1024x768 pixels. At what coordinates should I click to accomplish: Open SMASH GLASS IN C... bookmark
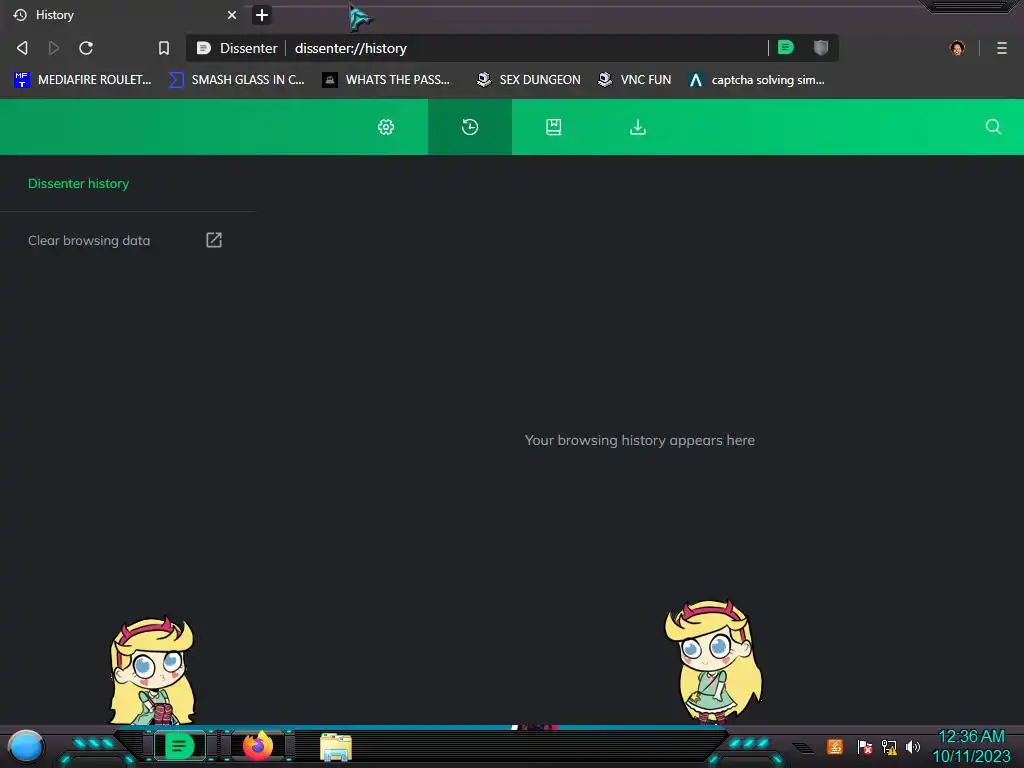point(237,80)
